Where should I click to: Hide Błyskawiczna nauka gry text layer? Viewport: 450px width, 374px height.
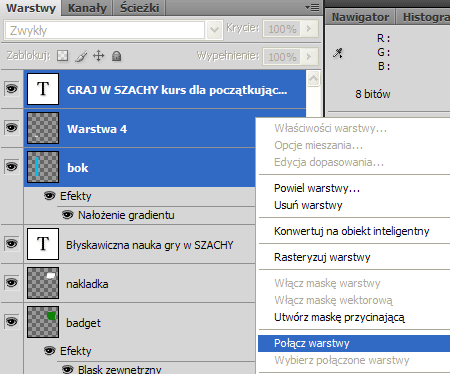pos(12,244)
